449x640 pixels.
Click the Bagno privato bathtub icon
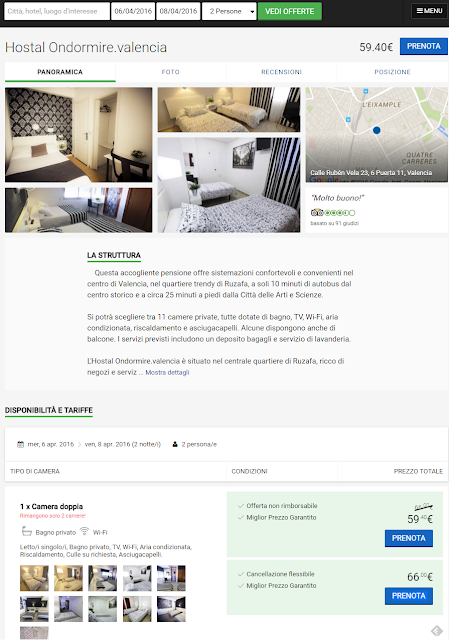(x=27, y=531)
